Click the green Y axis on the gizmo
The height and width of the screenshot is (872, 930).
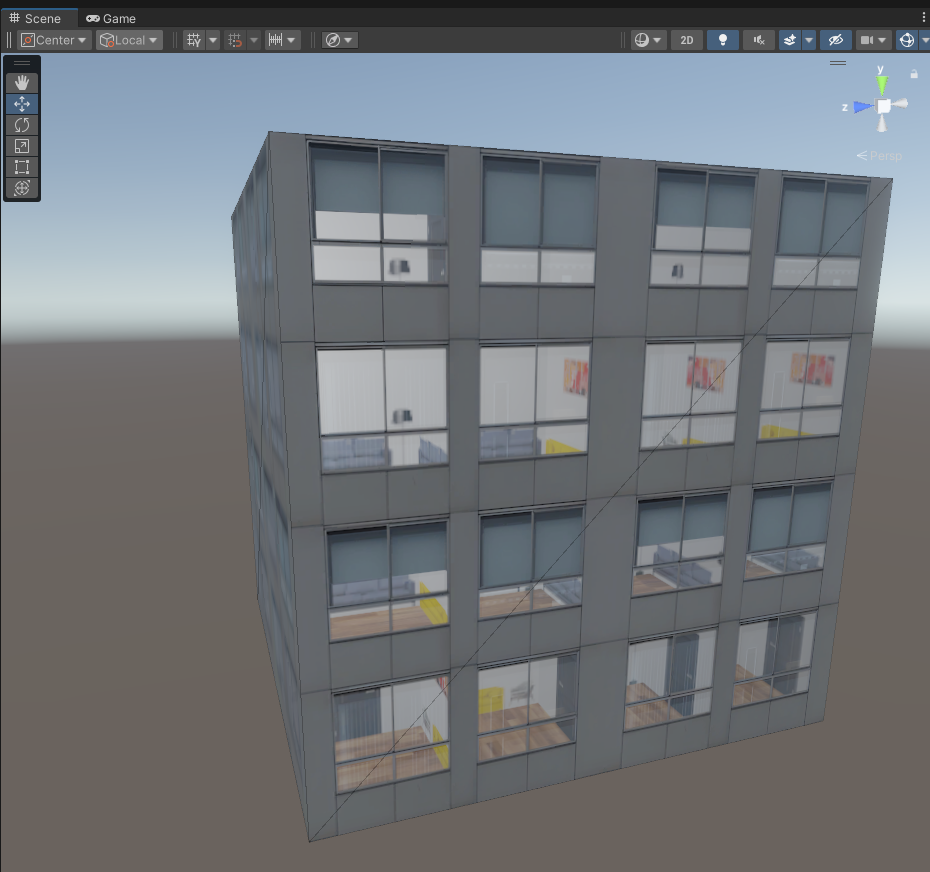click(x=881, y=82)
